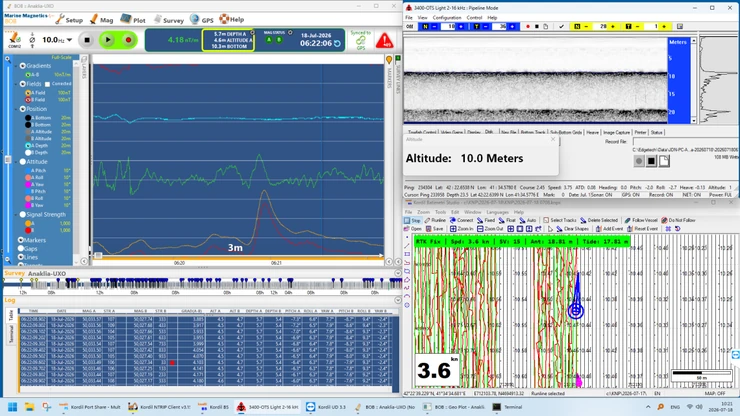This screenshot has height=416, width=740.
Task: Collapse the Log panel with its arrow
Action: click(x=398, y=300)
